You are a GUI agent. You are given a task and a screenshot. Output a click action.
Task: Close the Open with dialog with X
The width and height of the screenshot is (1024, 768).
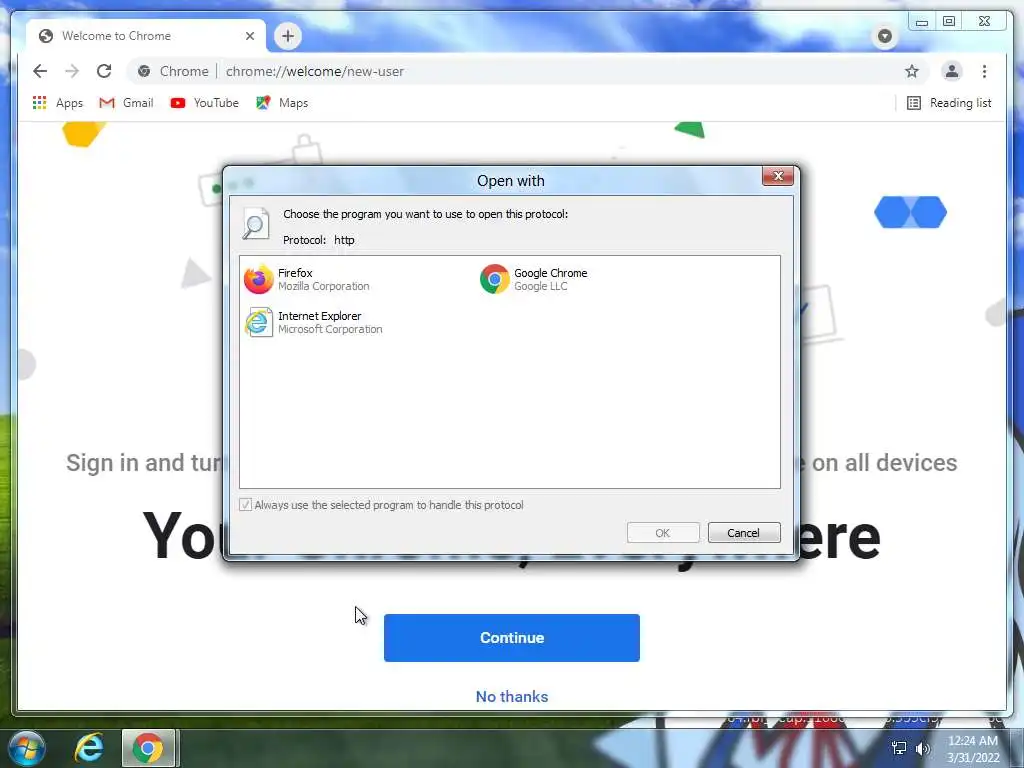tap(778, 176)
